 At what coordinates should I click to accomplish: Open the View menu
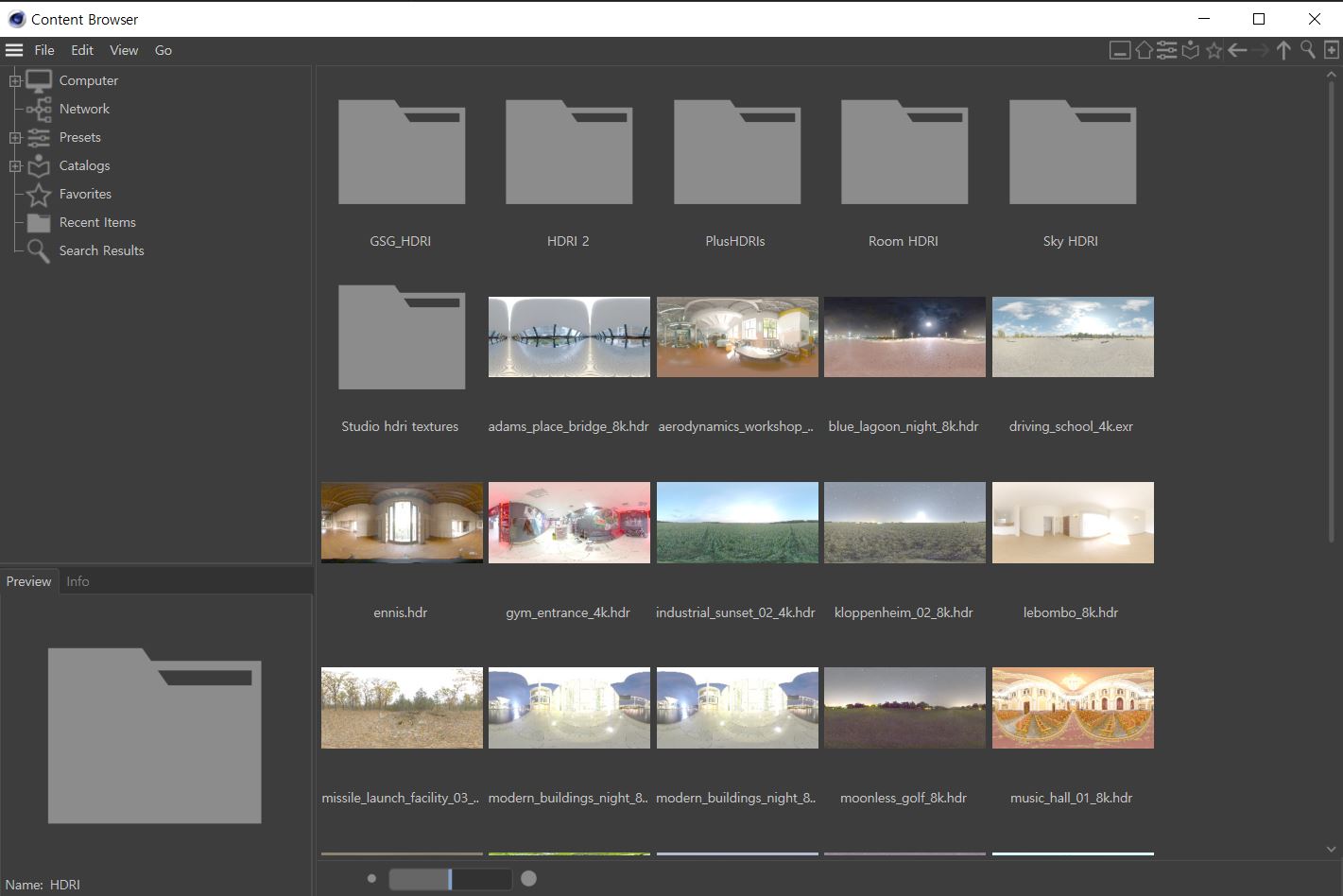point(124,50)
